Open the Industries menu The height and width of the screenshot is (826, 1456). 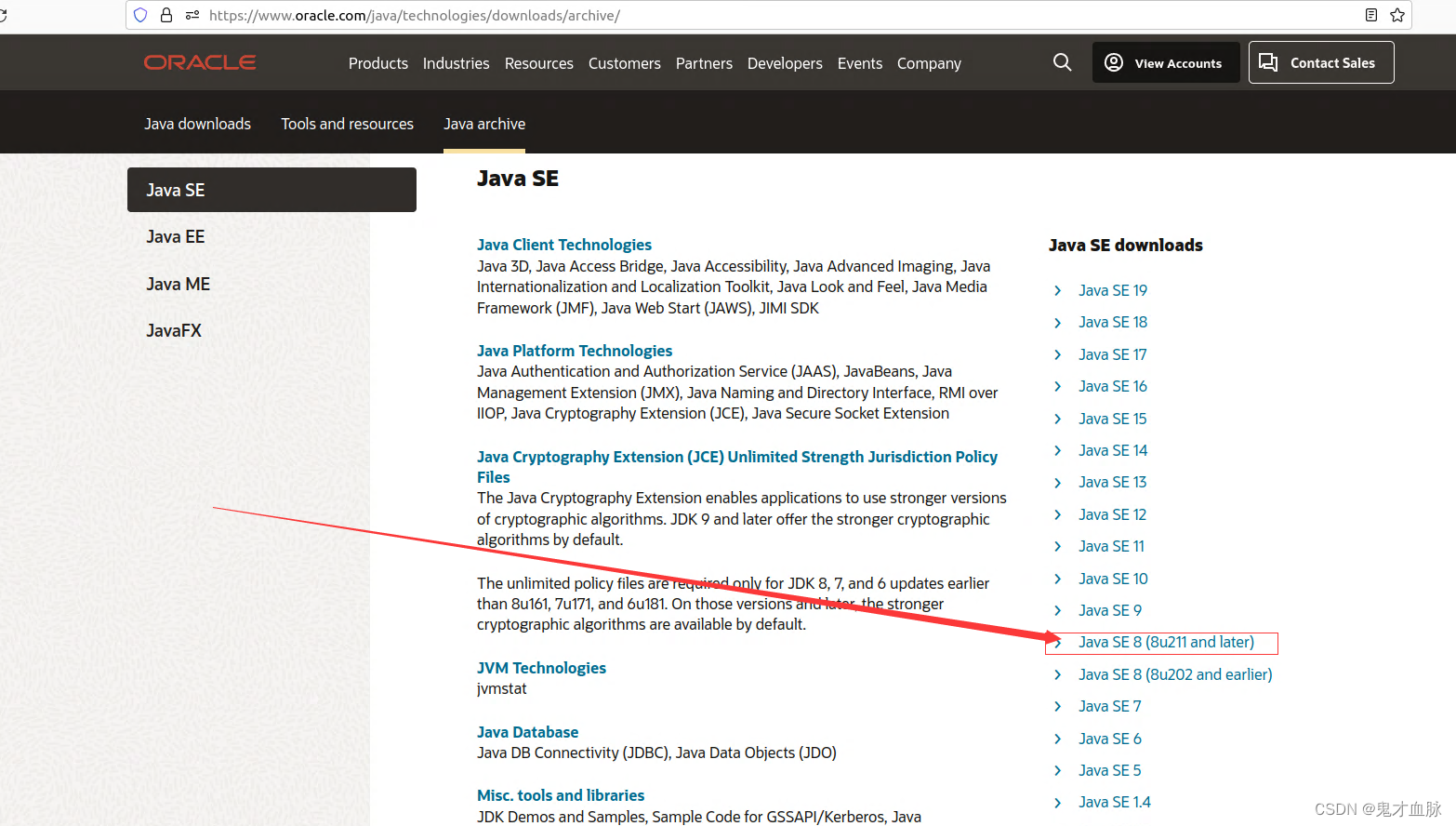(456, 63)
